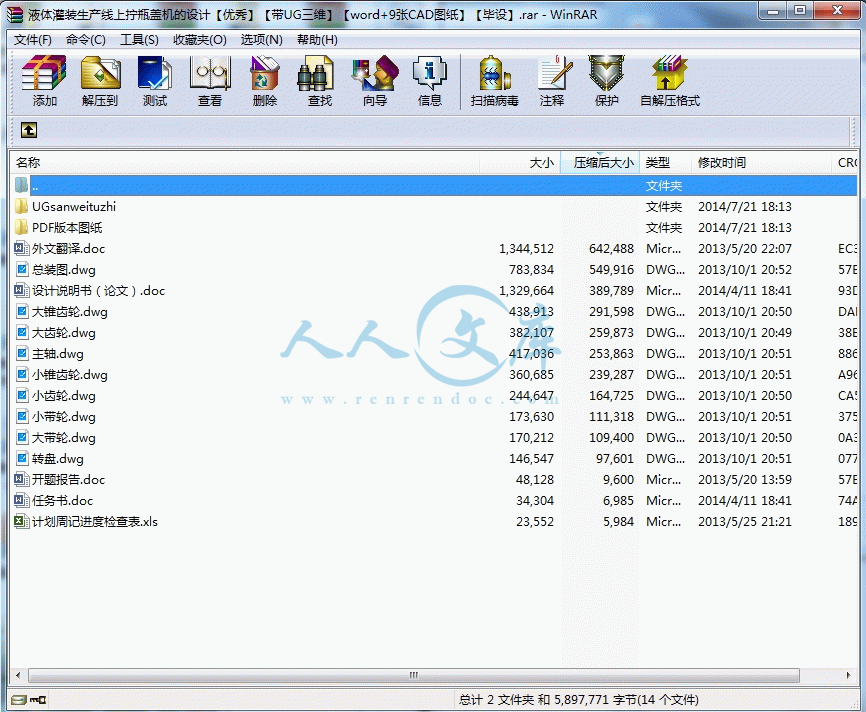
Task: Sort by 修改时间 column header
Action: click(x=761, y=162)
